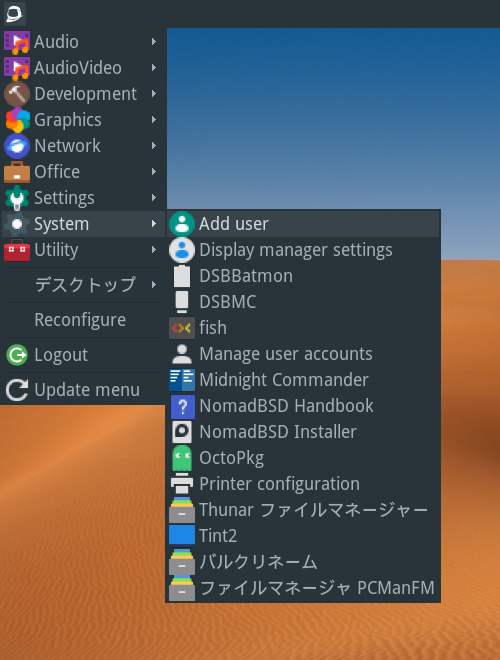500x660 pixels.
Task: Open the Audio menu category
Action: pos(83,42)
